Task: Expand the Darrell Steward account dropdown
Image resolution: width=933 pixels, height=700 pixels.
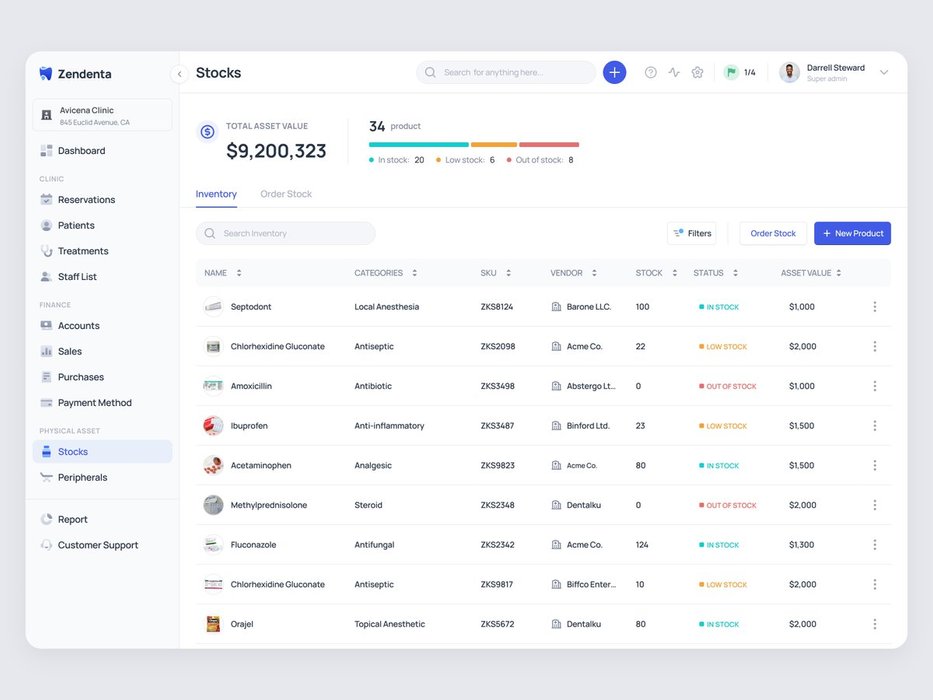Action: (x=883, y=72)
